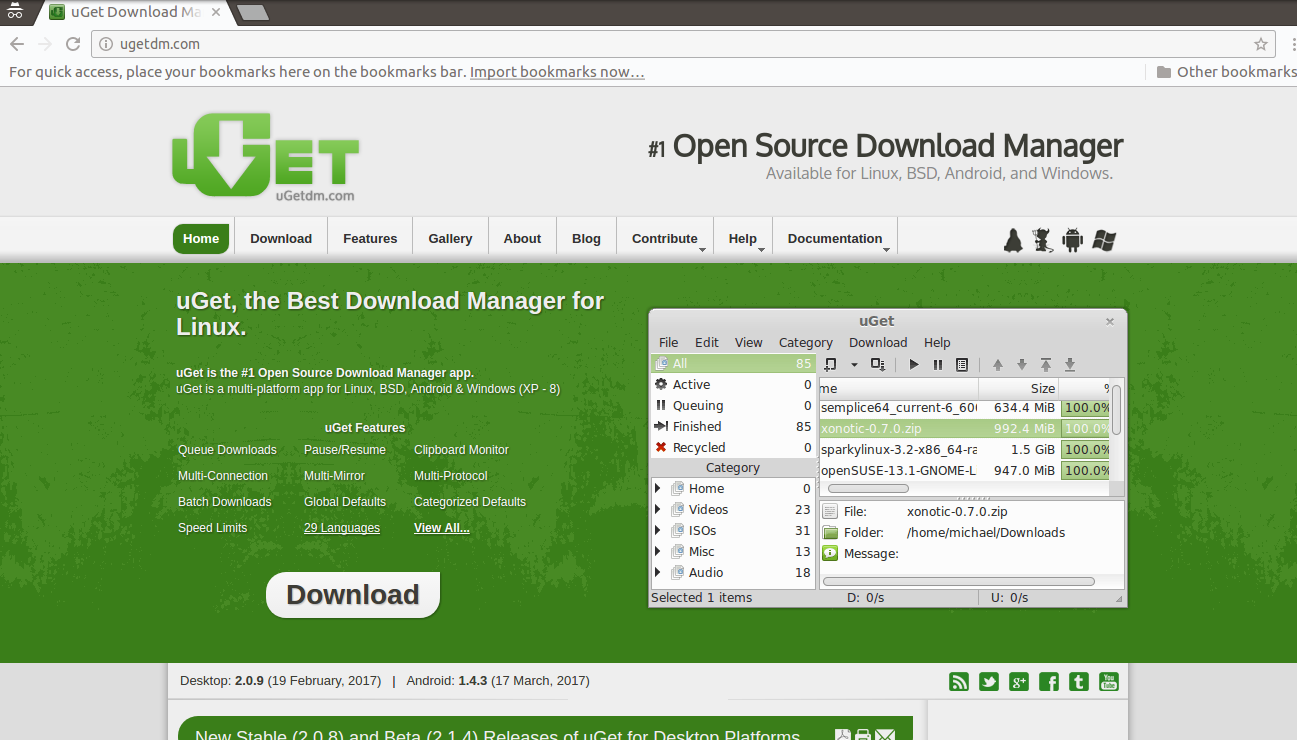Image resolution: width=1297 pixels, height=740 pixels.
Task: Click the New Download icon in uGet toolbar
Action: [x=831, y=364]
